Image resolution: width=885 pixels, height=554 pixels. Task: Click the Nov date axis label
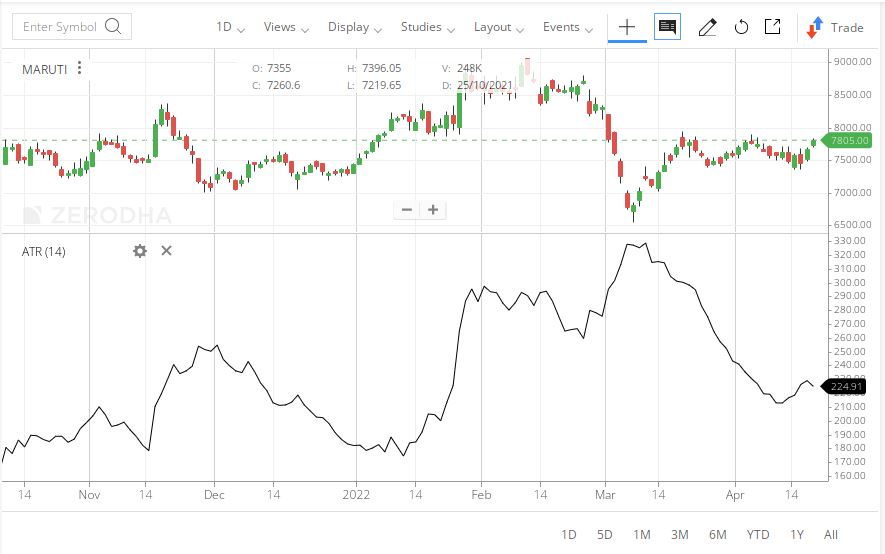(89, 495)
